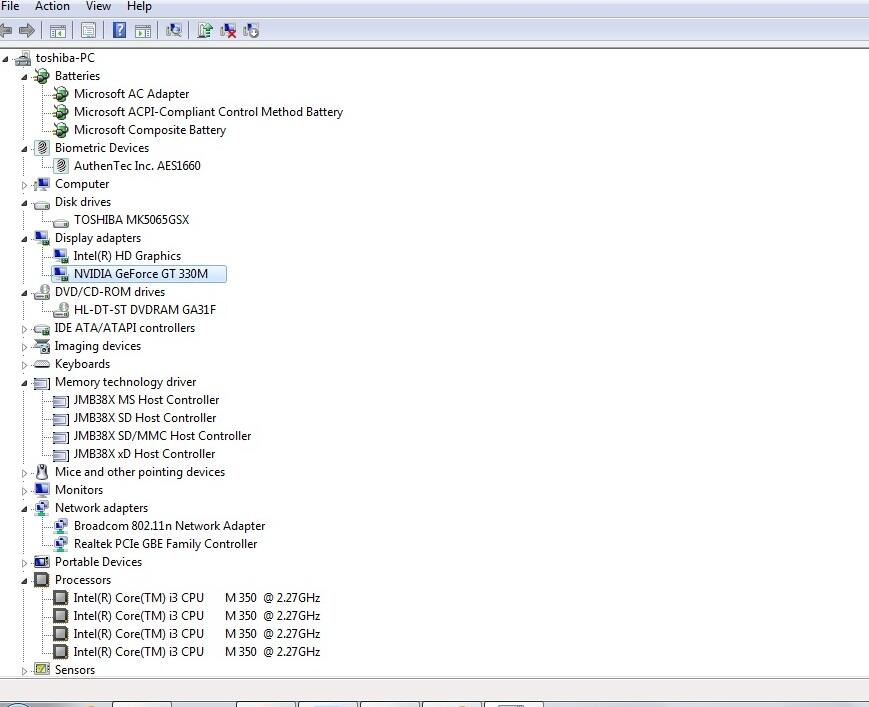The height and width of the screenshot is (707, 869).
Task: Select JMB38X xD Host Controller
Action: (x=144, y=454)
